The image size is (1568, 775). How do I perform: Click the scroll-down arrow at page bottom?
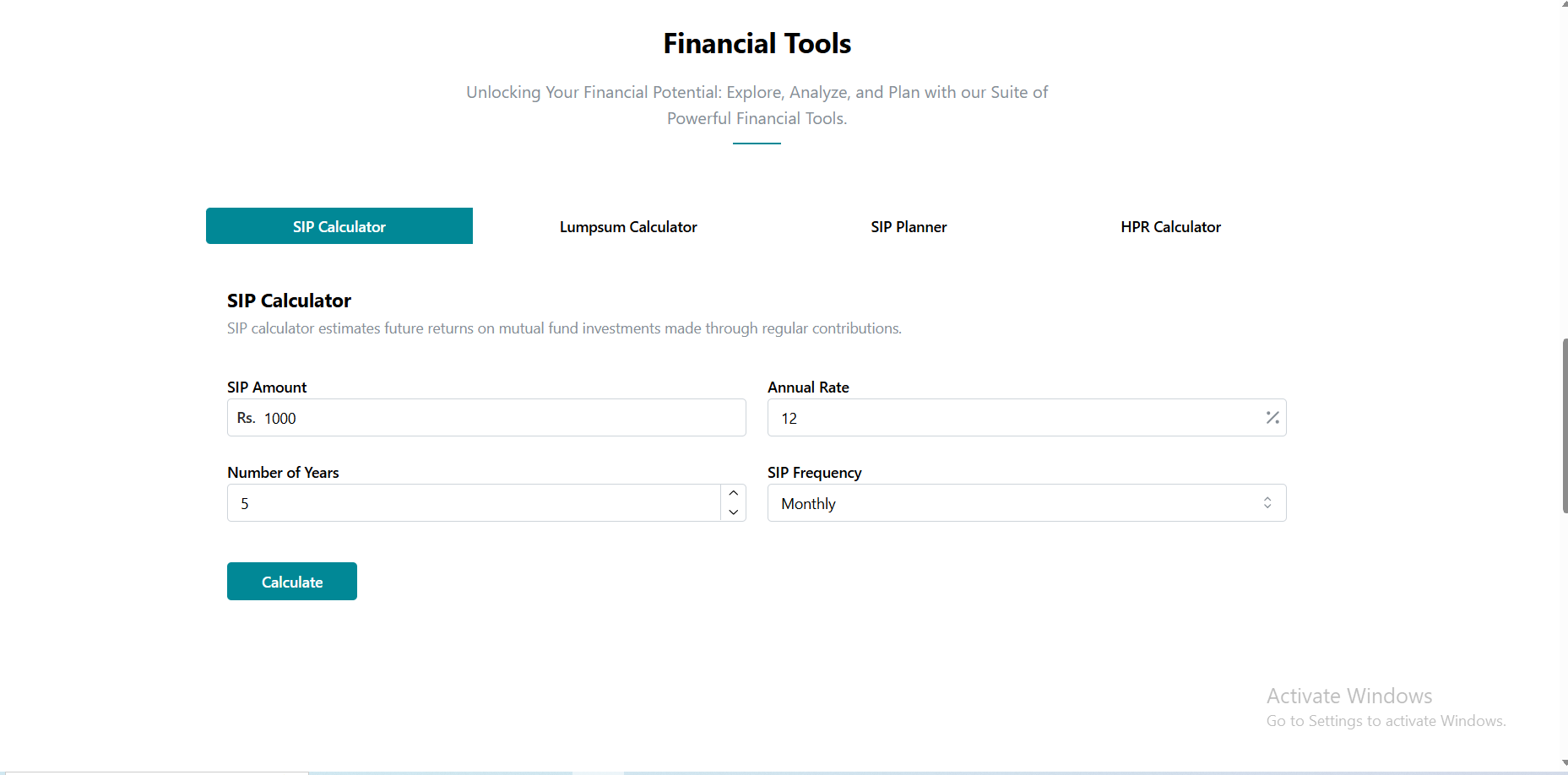click(x=1564, y=764)
